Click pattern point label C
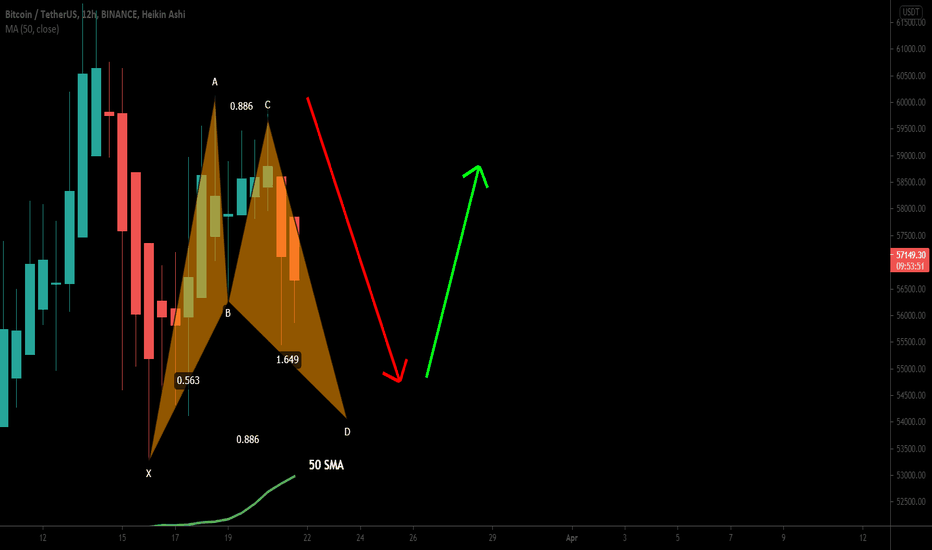Screen dimensions: 932x550 267,105
